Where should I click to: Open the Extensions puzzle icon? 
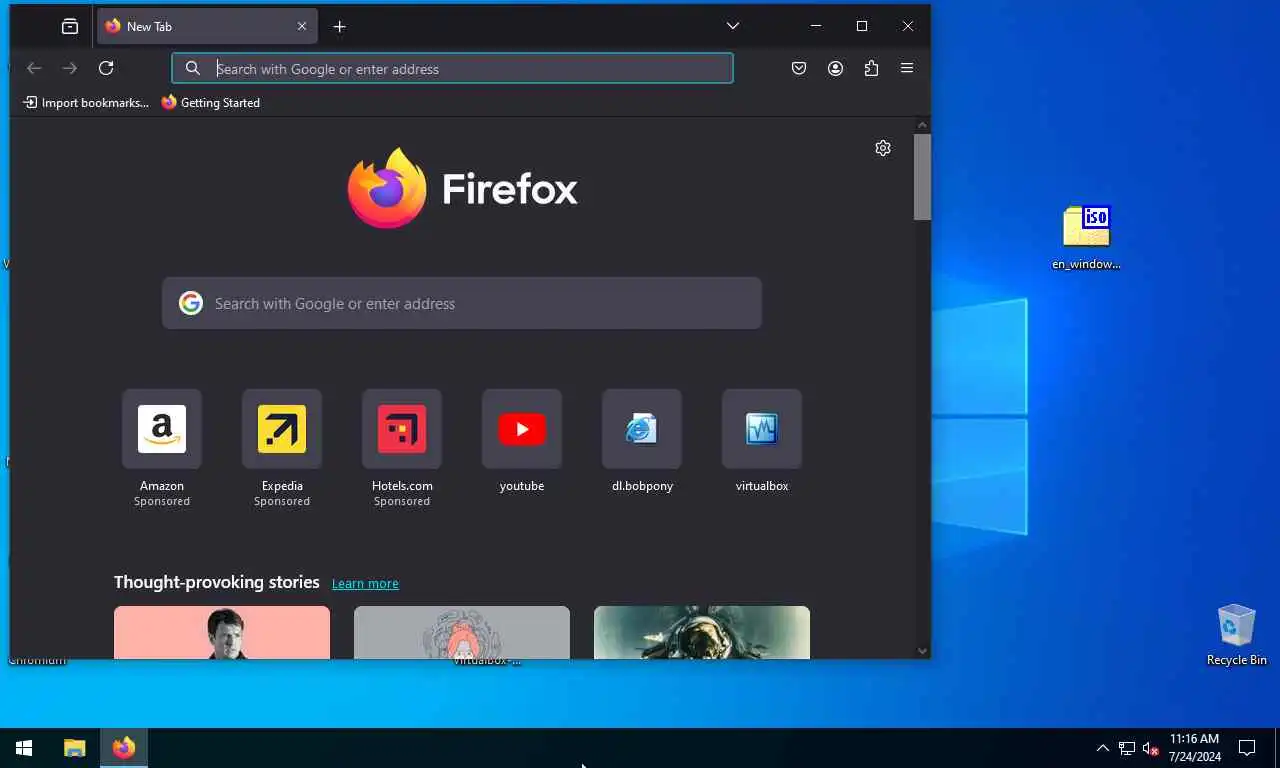tap(871, 68)
